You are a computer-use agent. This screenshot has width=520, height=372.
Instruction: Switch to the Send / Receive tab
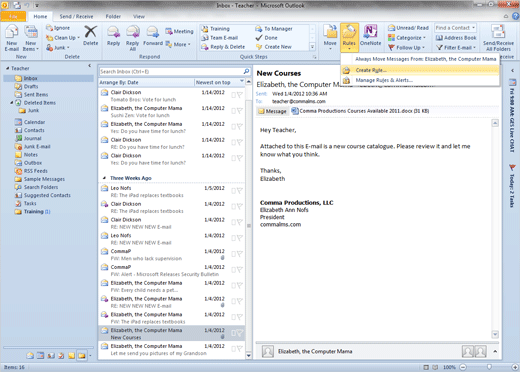(x=76, y=16)
